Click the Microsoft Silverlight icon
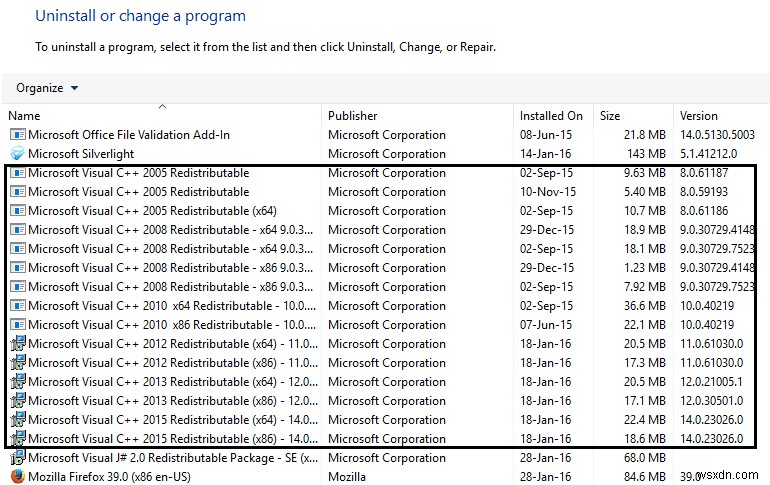The height and width of the screenshot is (485, 770). 18,154
